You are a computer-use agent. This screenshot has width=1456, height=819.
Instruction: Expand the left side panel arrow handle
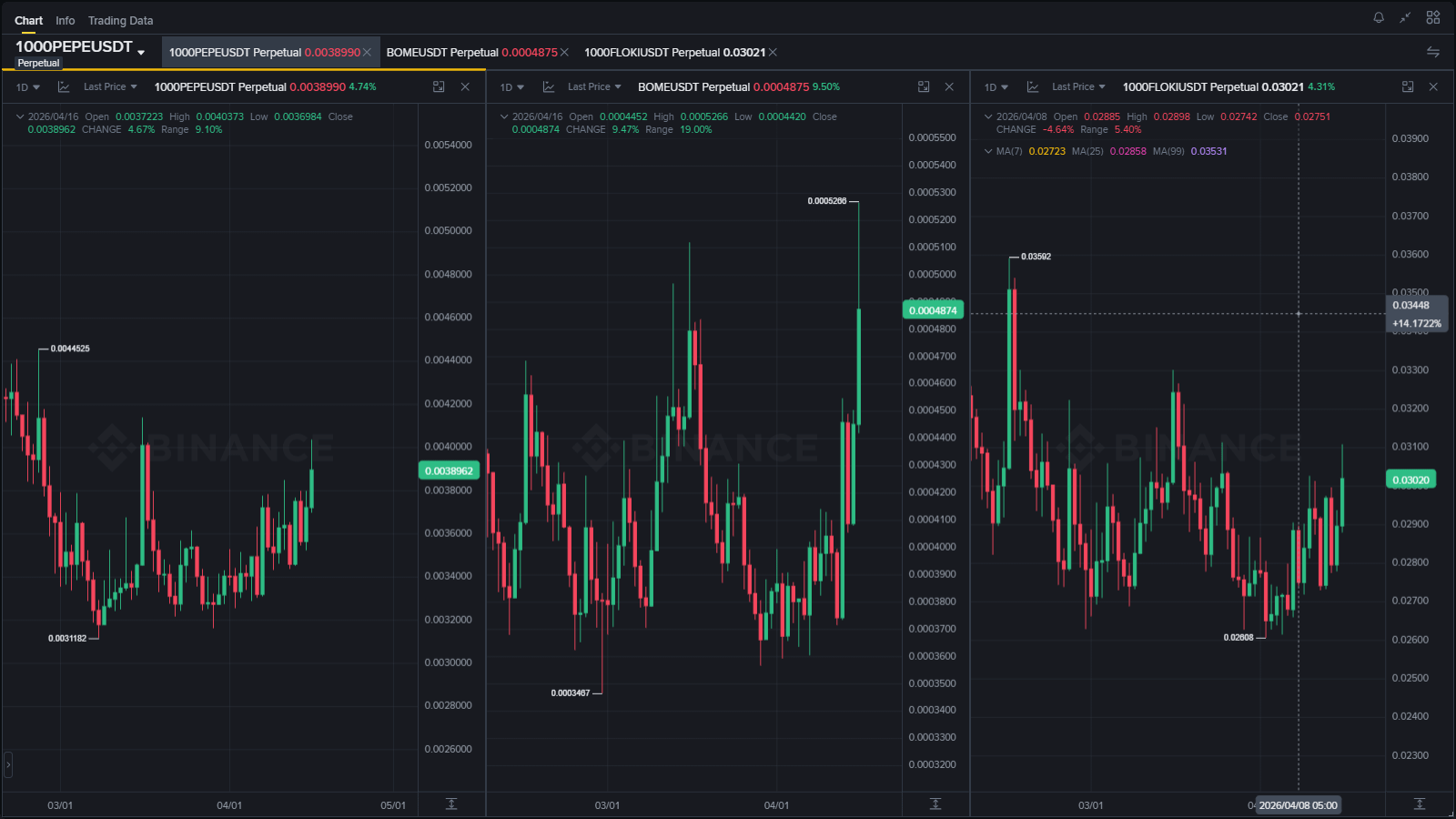(x=8, y=764)
